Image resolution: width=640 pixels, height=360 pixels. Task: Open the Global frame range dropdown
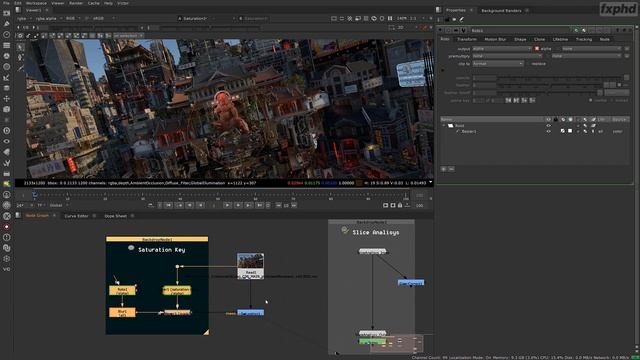click(59, 205)
